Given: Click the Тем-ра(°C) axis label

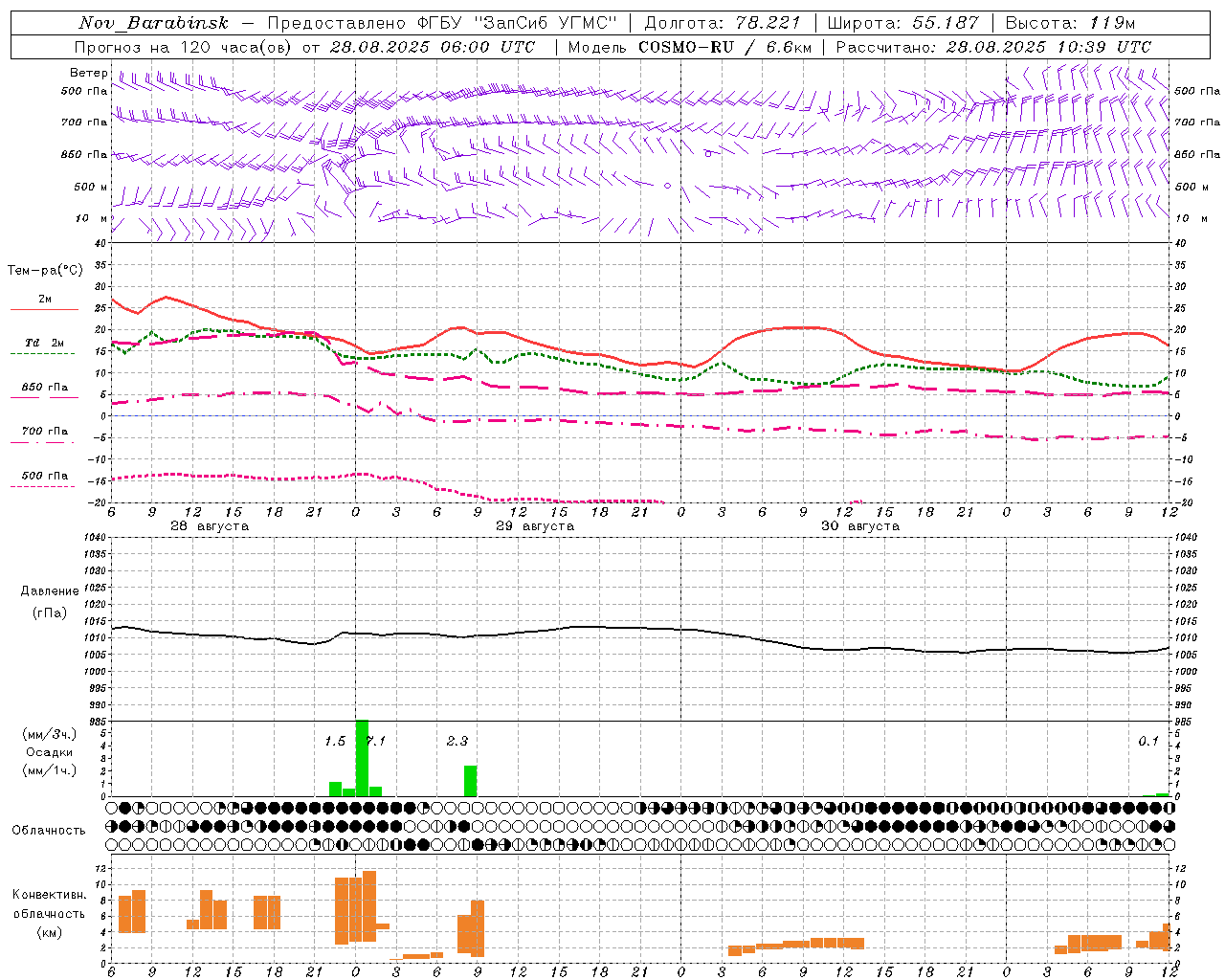Looking at the screenshot, I should pos(45,271).
